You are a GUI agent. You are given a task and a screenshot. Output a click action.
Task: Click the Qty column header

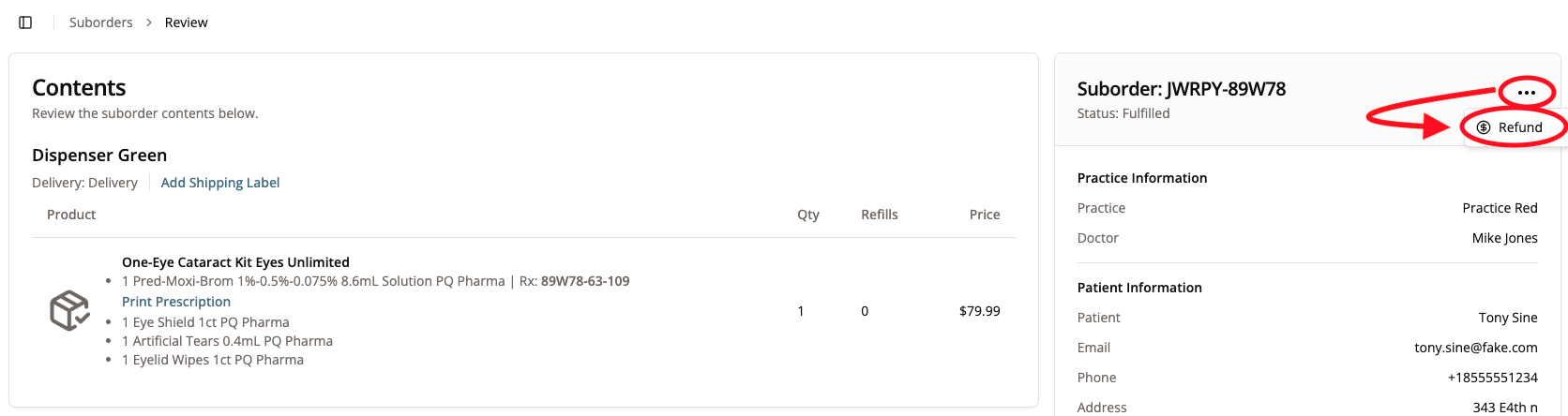(x=808, y=215)
